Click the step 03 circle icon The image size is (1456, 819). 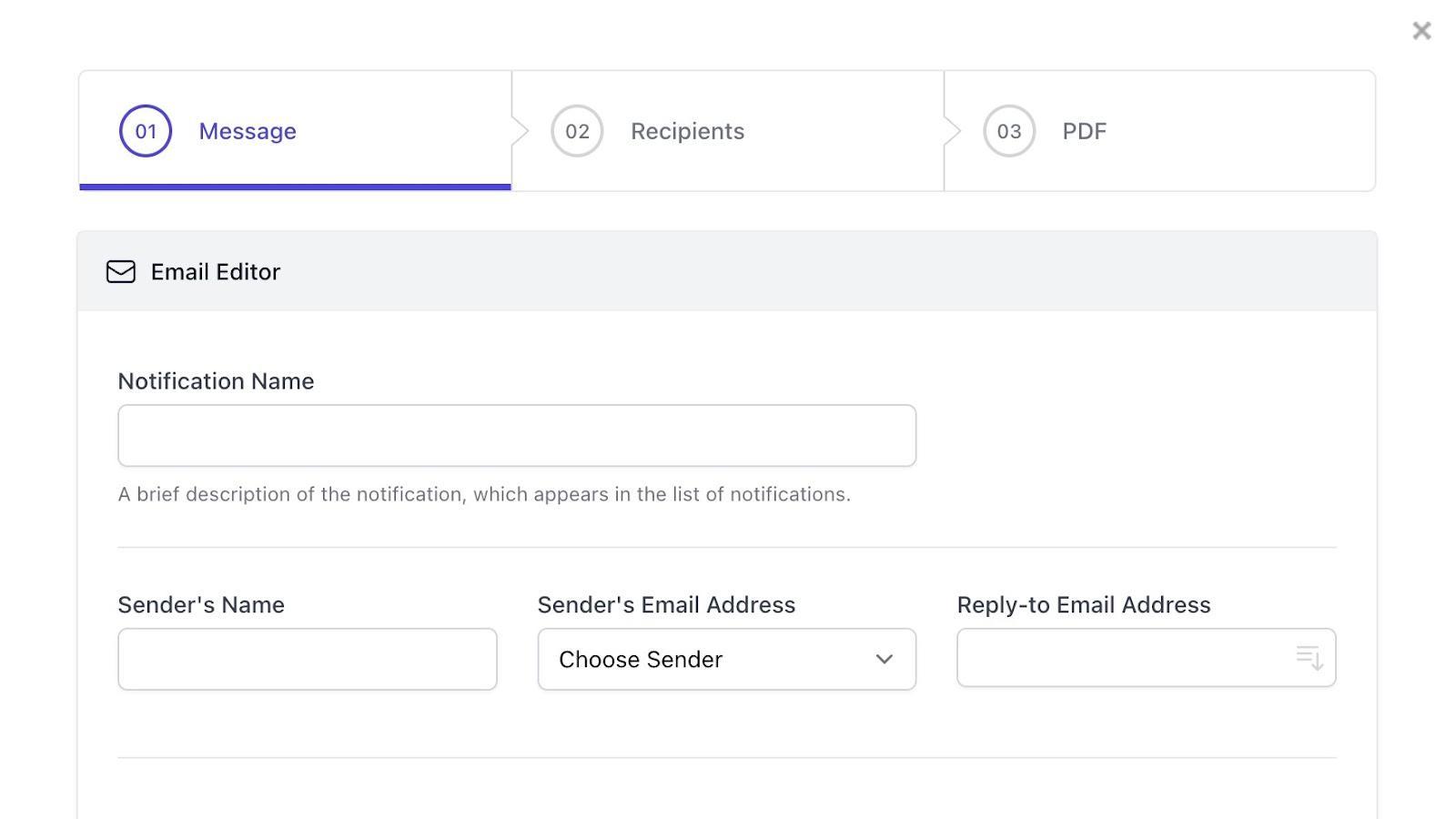click(x=1009, y=131)
